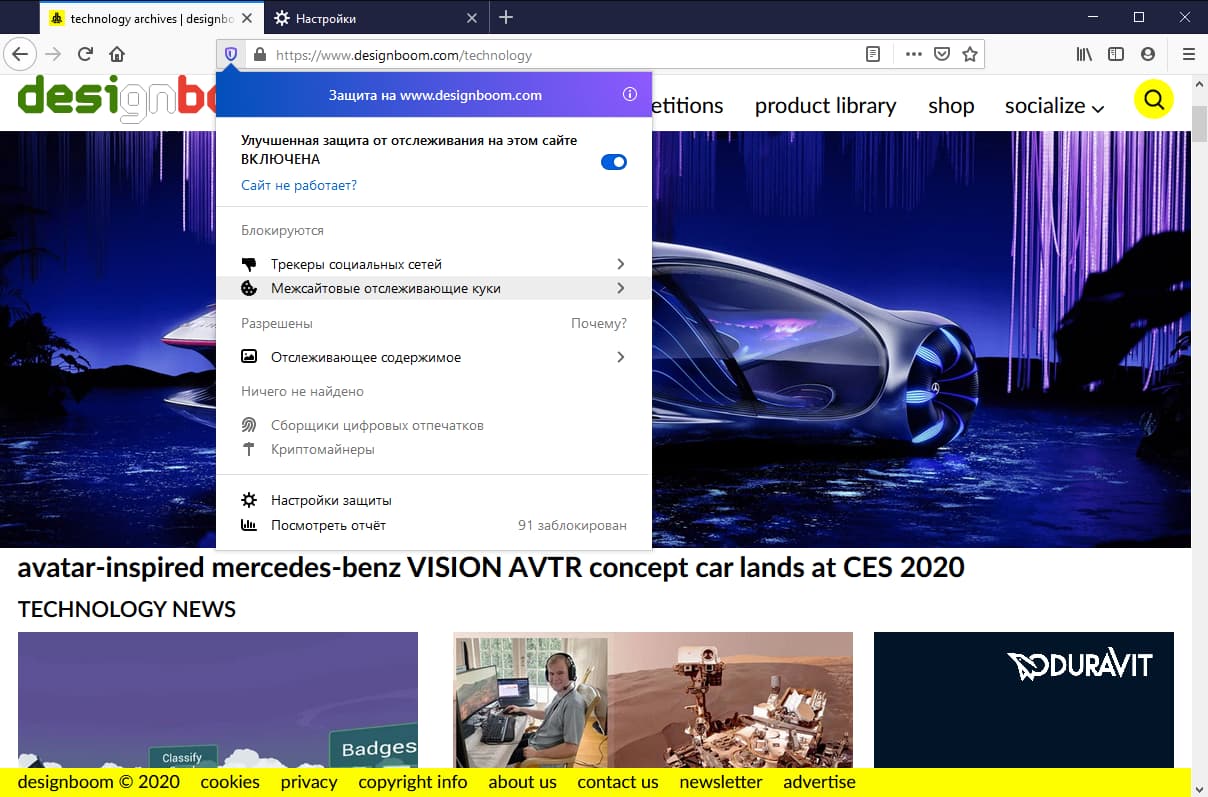This screenshot has width=1208, height=797.
Task: Disable enhanced tracking protection for this site
Action: (x=613, y=161)
